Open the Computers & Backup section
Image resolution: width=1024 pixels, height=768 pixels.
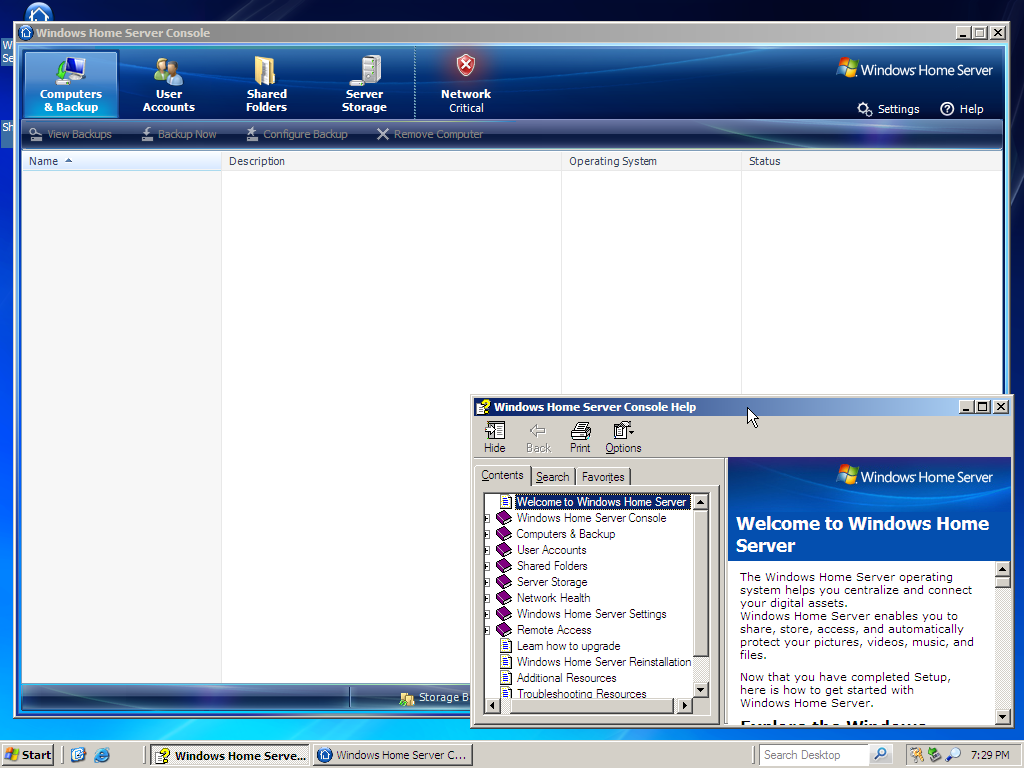[x=70, y=85]
